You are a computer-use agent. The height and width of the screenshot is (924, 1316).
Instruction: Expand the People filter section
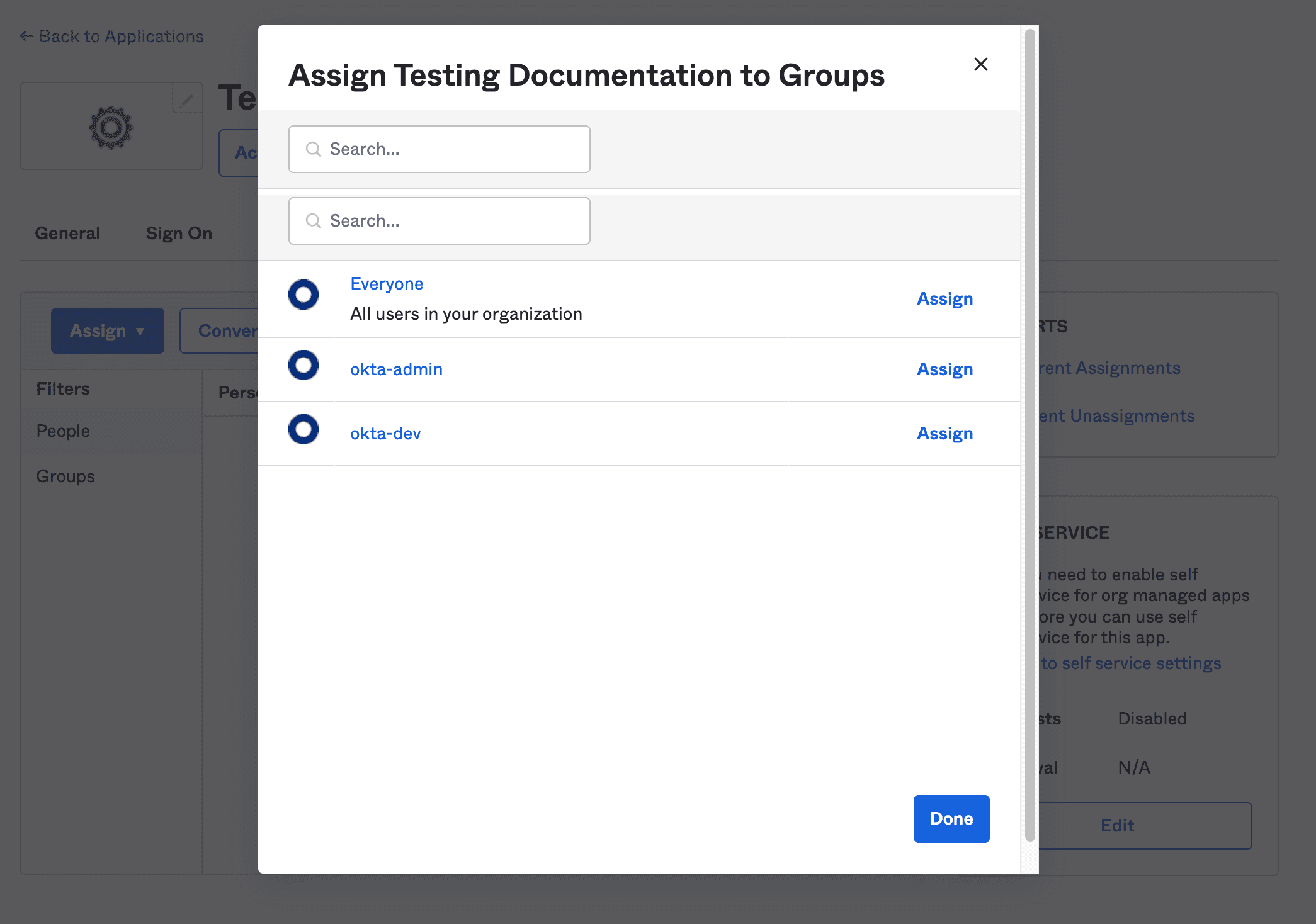pos(62,430)
